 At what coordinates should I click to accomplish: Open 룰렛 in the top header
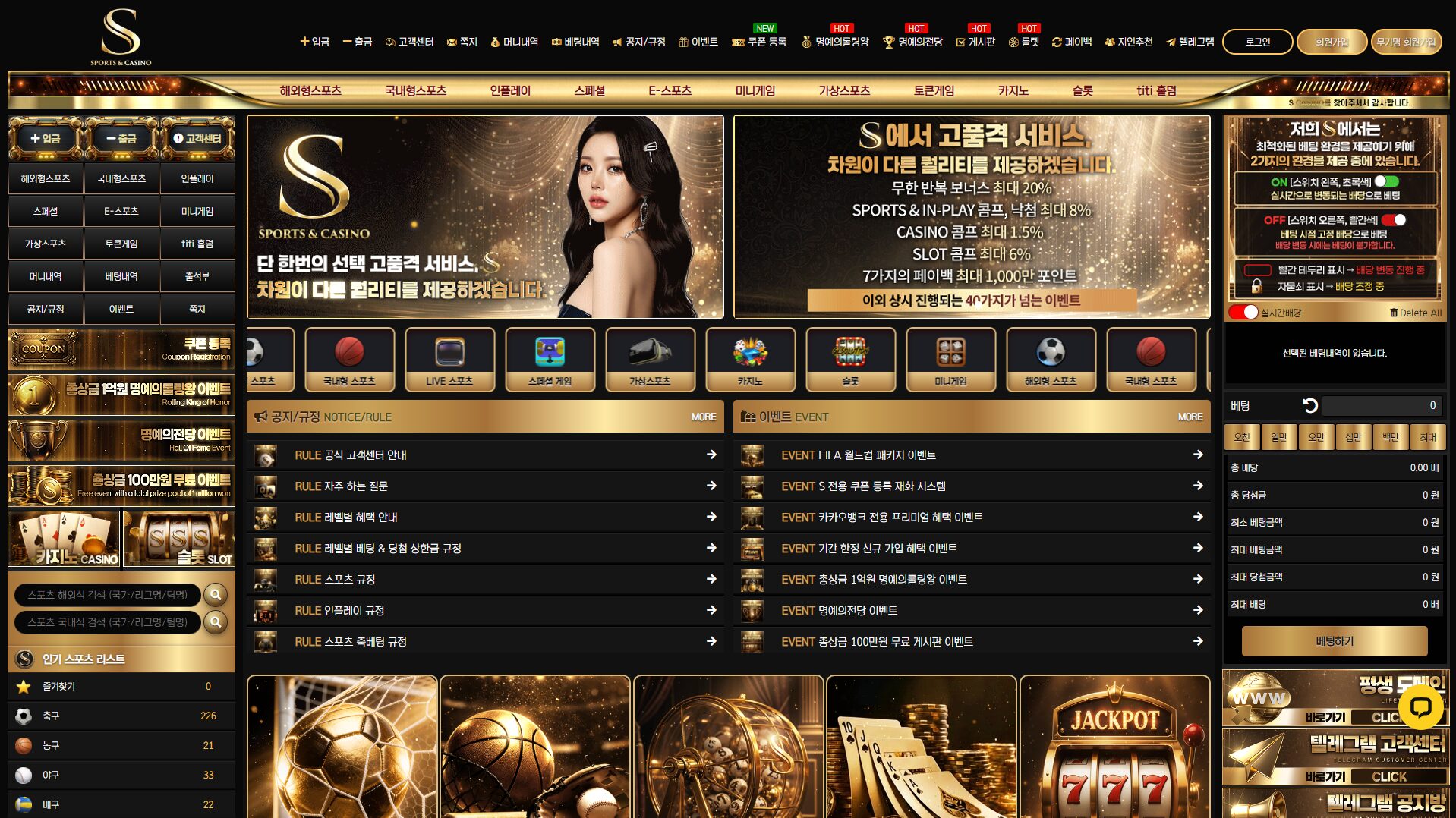(x=1024, y=42)
